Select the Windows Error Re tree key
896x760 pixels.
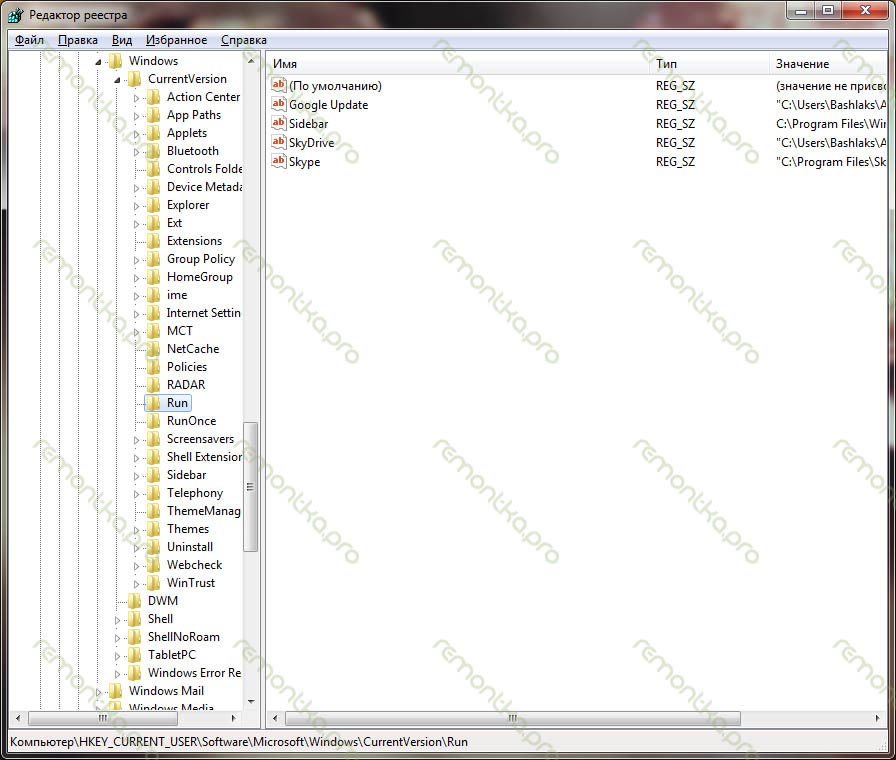coord(194,673)
